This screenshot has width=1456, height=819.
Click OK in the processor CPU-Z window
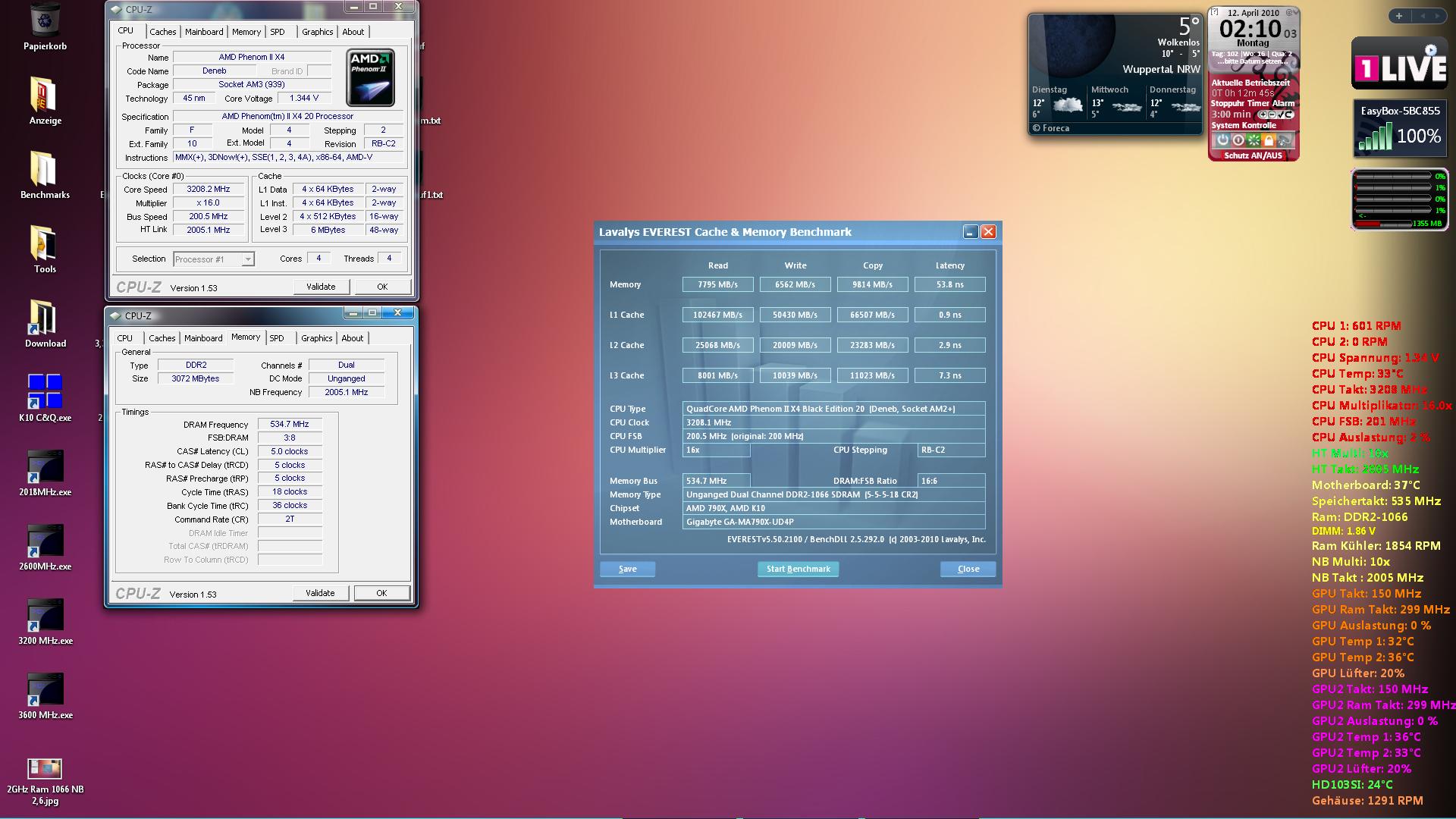[x=382, y=287]
